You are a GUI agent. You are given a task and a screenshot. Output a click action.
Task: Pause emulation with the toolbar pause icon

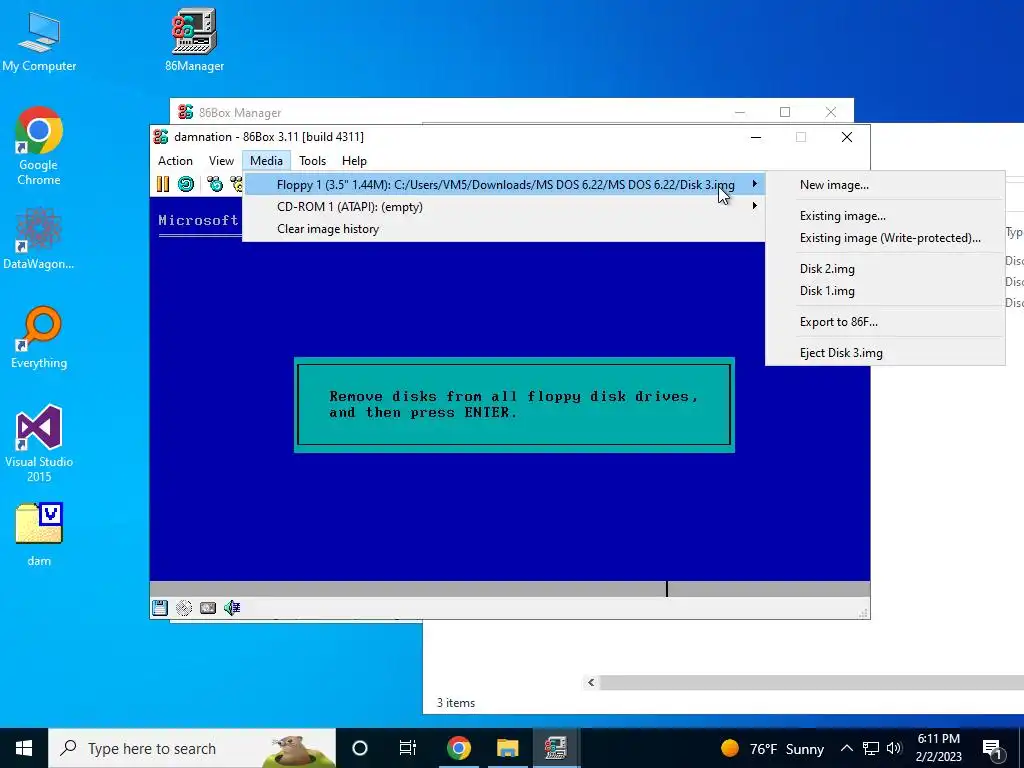click(x=163, y=184)
